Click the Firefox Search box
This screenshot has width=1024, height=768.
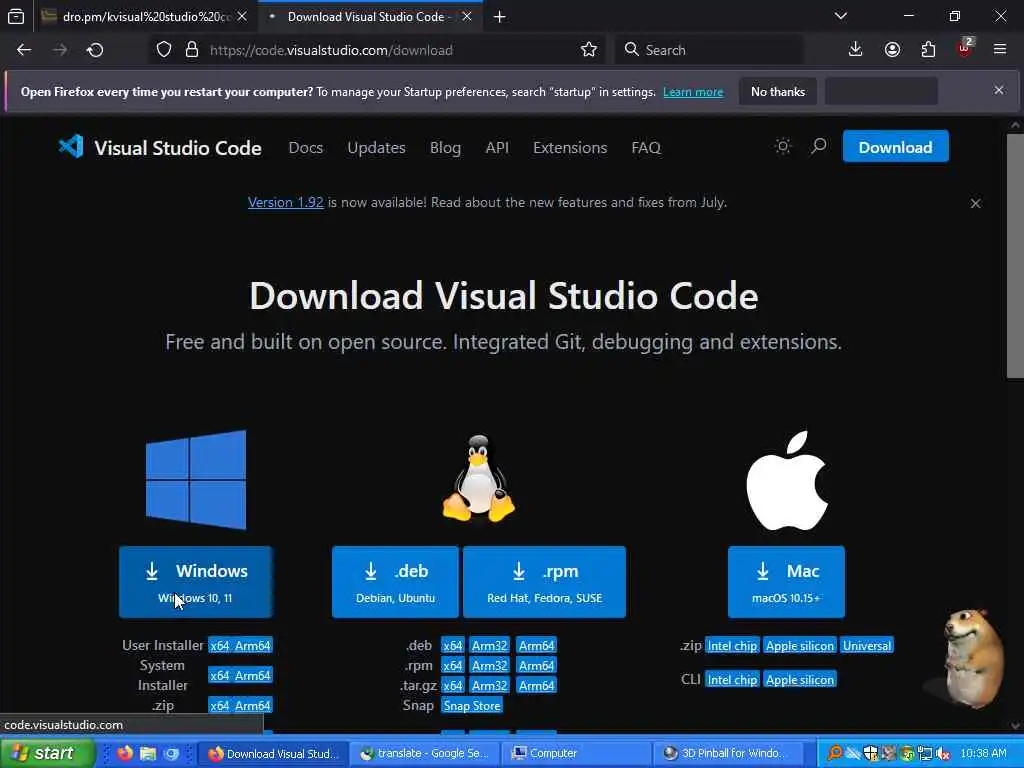[x=709, y=50]
